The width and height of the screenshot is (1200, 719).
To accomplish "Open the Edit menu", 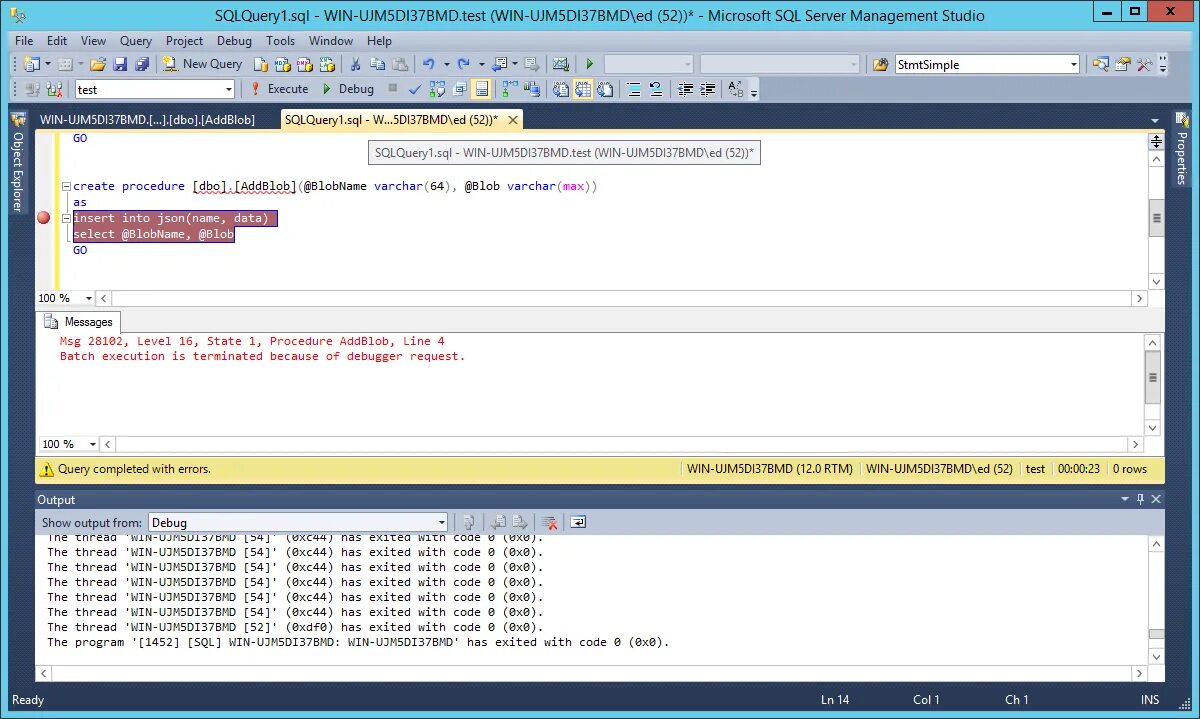I will pyautogui.click(x=57, y=41).
